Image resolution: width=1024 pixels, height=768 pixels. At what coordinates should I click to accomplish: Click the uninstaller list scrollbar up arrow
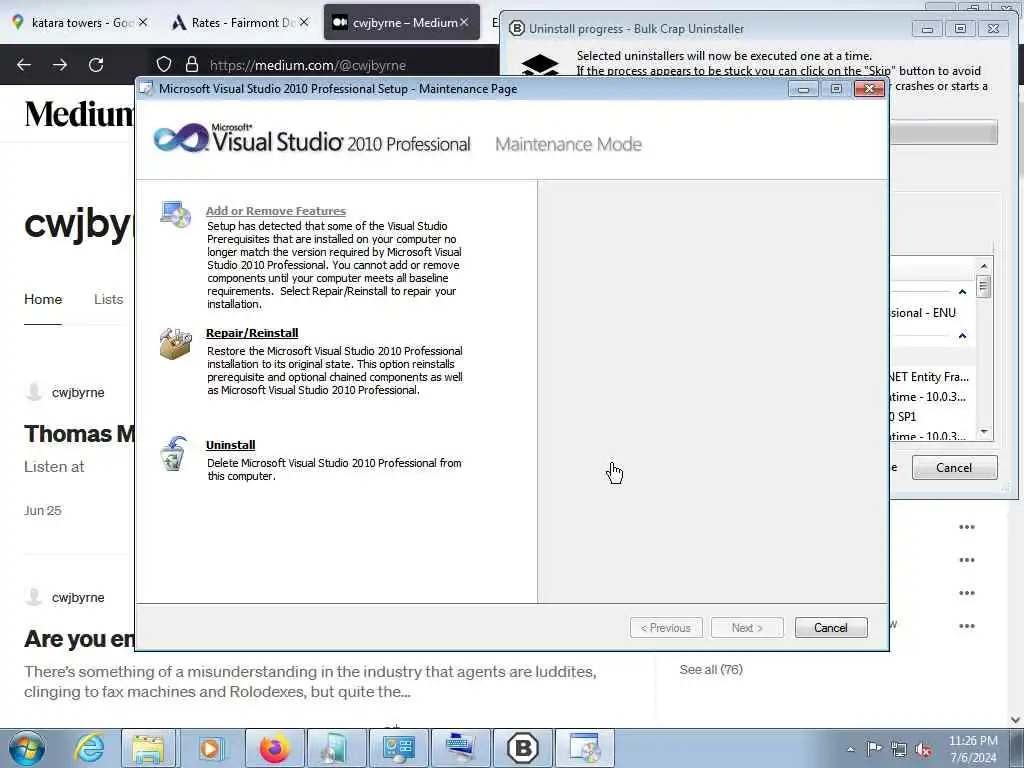(x=984, y=266)
